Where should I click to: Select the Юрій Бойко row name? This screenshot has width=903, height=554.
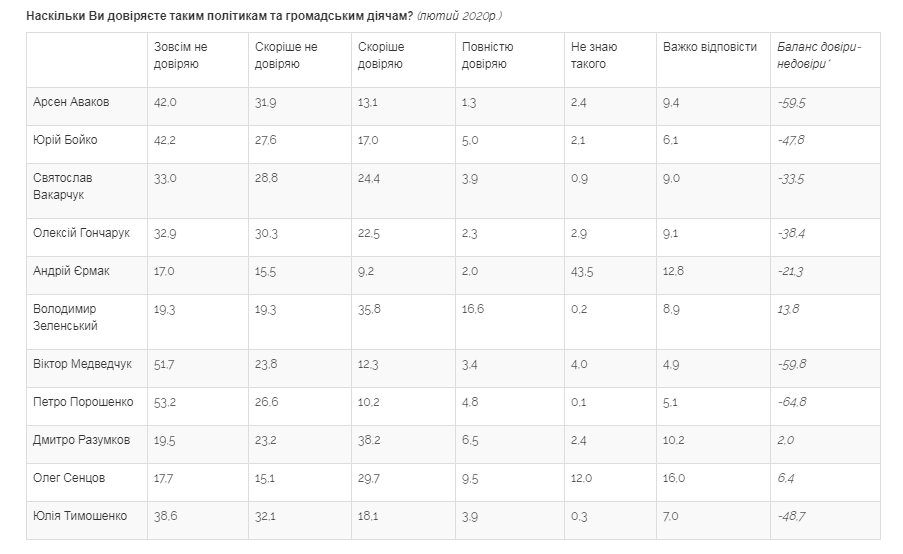[66, 140]
